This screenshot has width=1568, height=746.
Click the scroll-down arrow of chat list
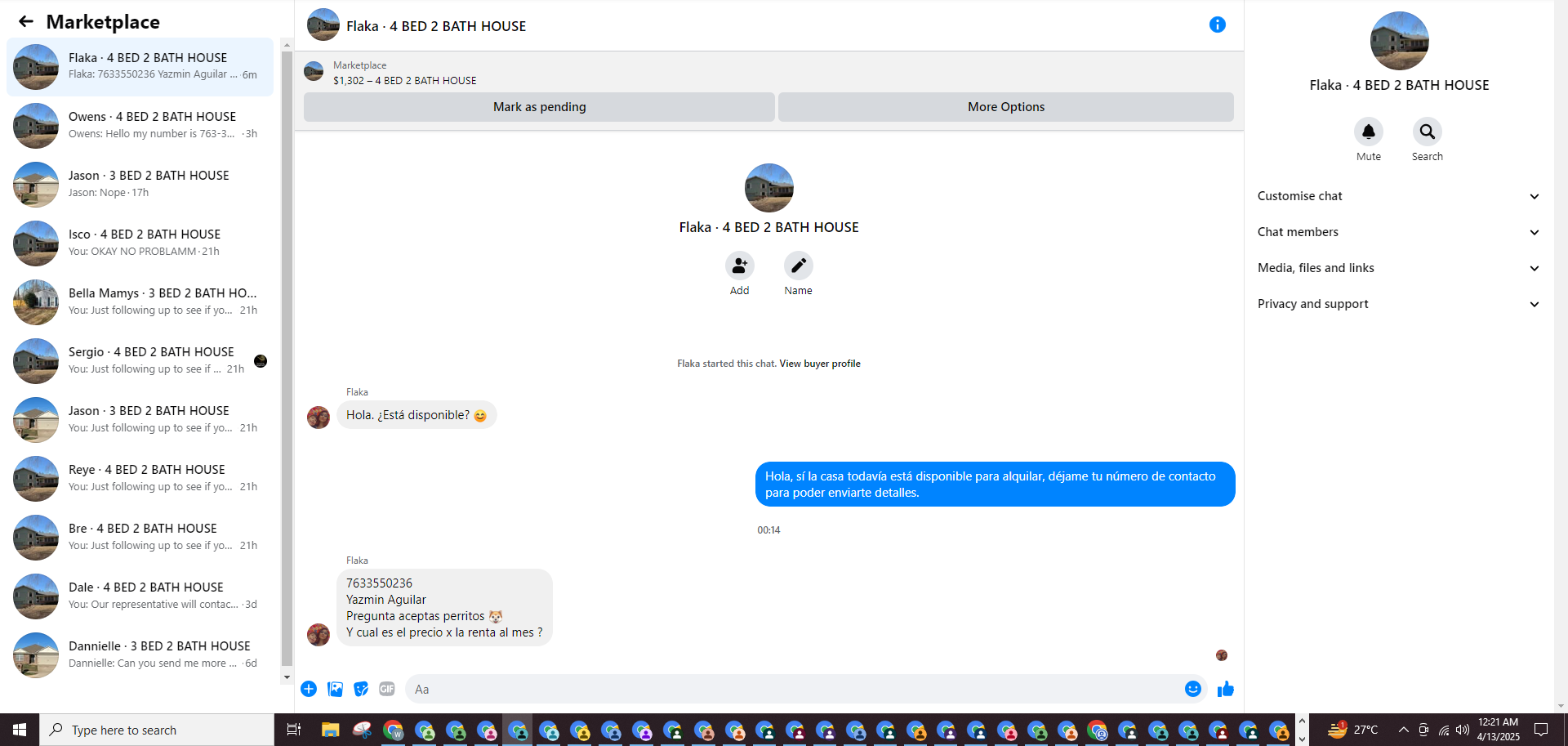point(287,677)
